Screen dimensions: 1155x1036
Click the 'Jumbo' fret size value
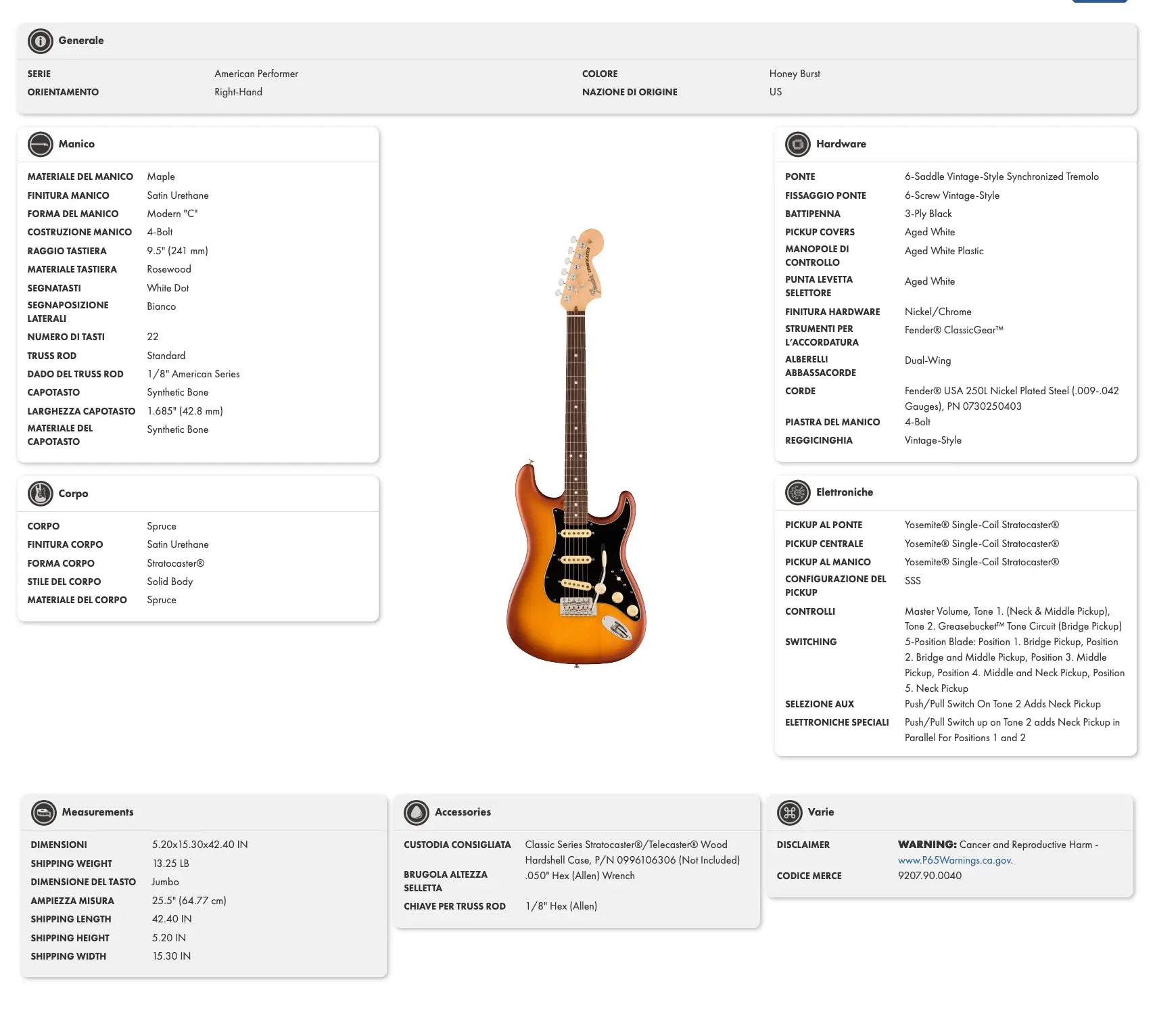pos(165,882)
